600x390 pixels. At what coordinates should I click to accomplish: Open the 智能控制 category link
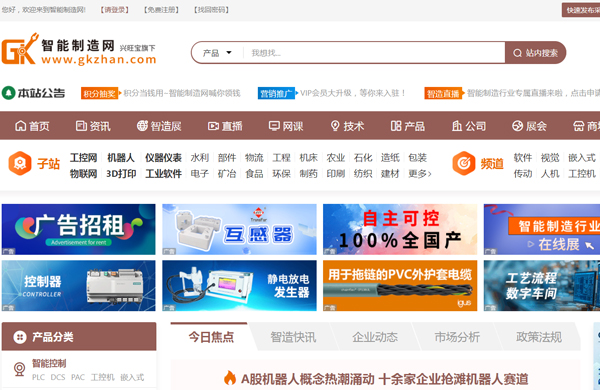click(x=49, y=363)
